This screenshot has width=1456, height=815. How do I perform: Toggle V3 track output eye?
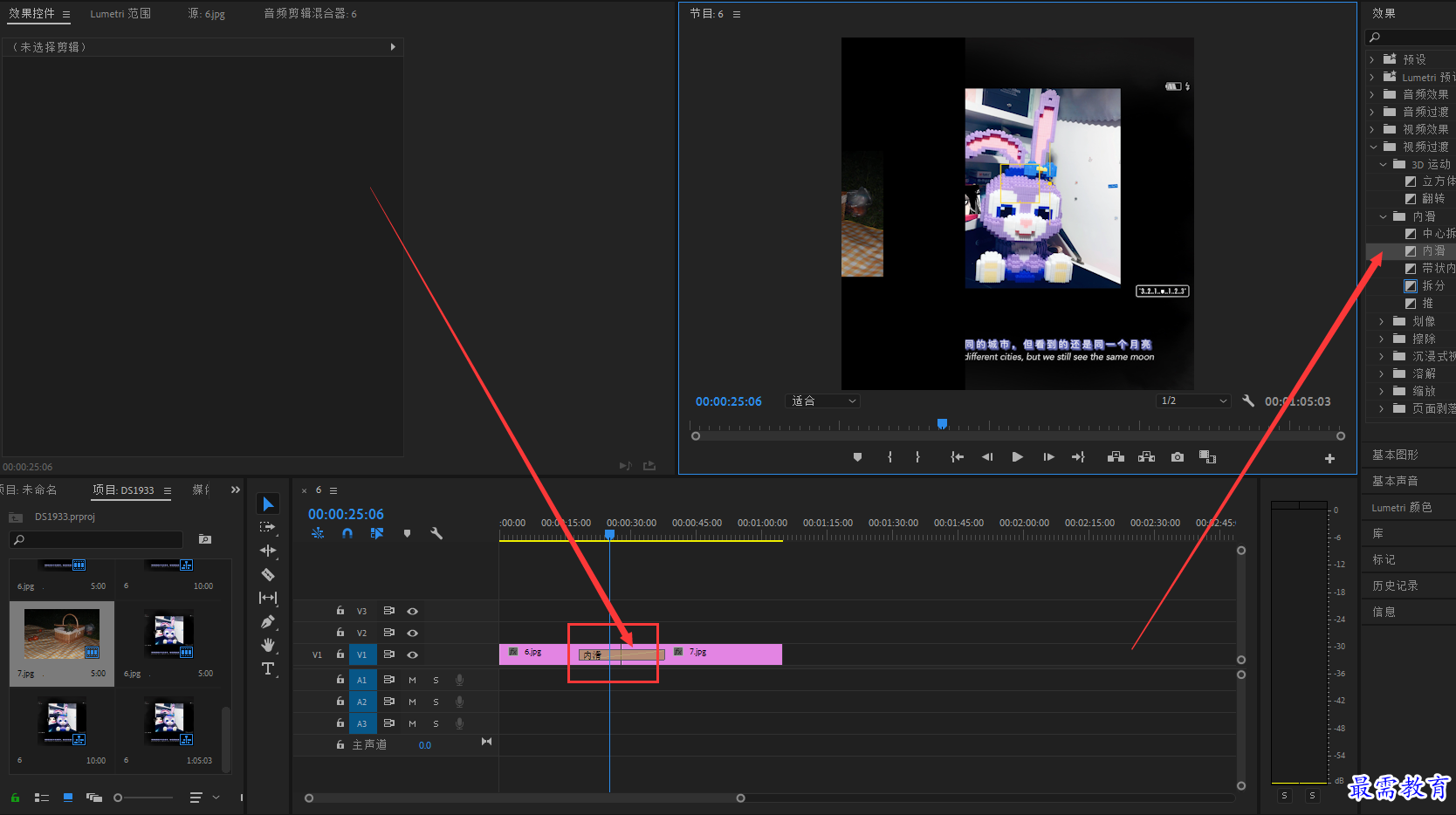413,612
